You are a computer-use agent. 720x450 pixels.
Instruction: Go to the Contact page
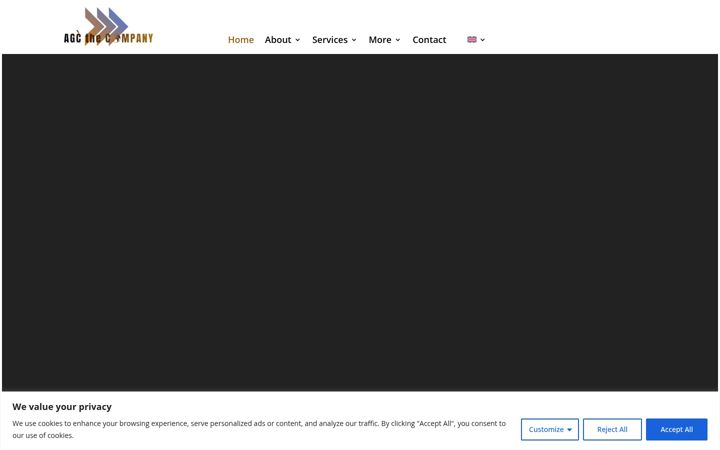429,40
